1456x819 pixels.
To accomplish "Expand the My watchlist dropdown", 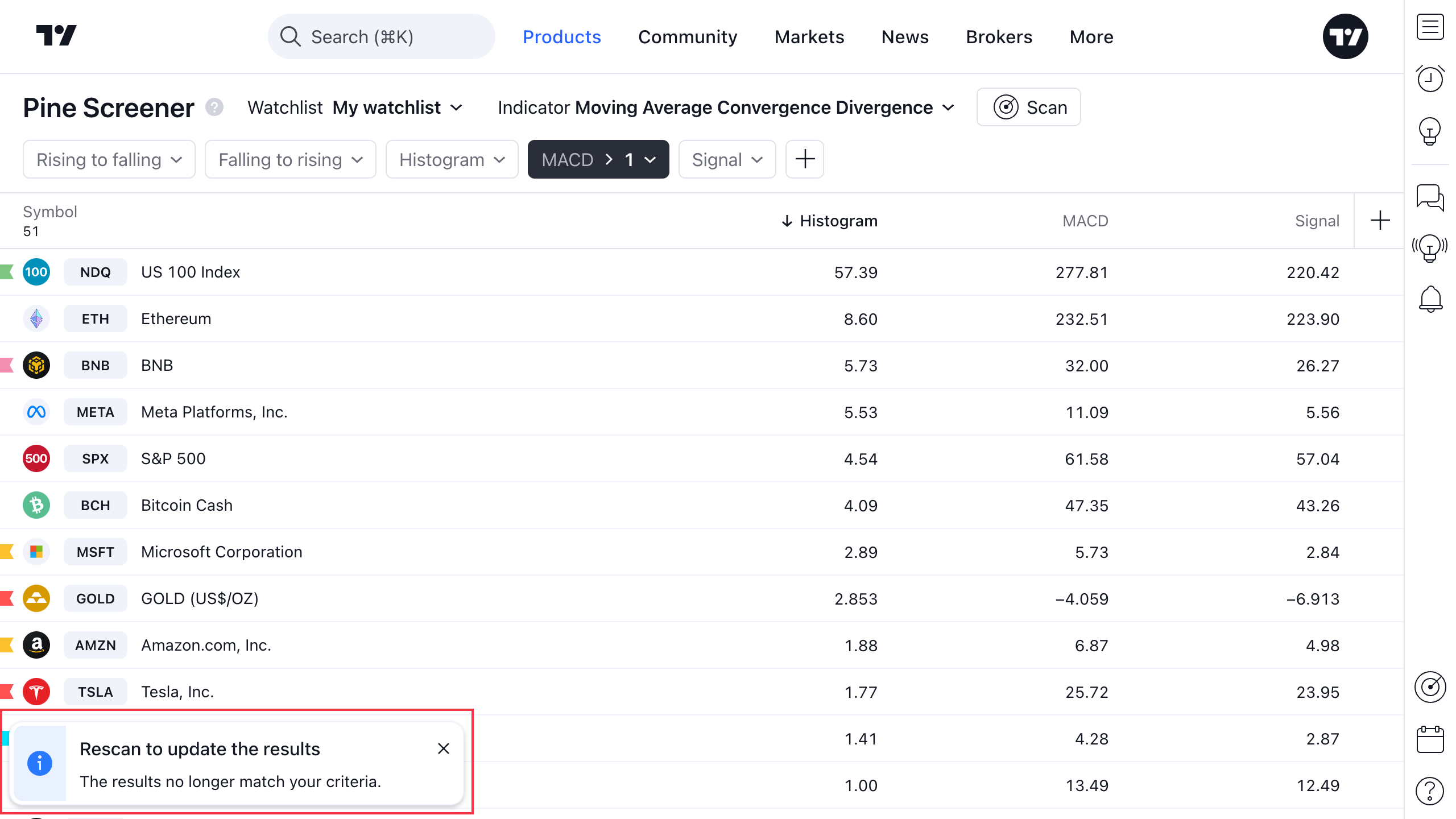I will (x=397, y=107).
